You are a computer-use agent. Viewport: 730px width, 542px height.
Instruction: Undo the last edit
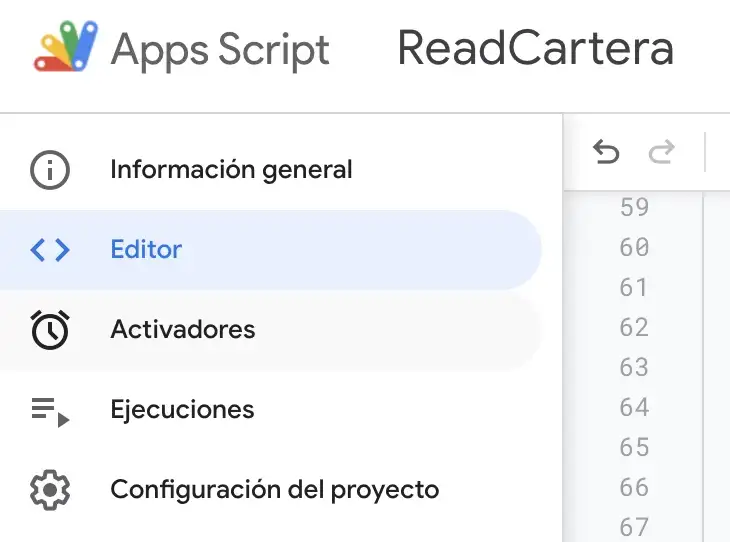click(x=606, y=152)
